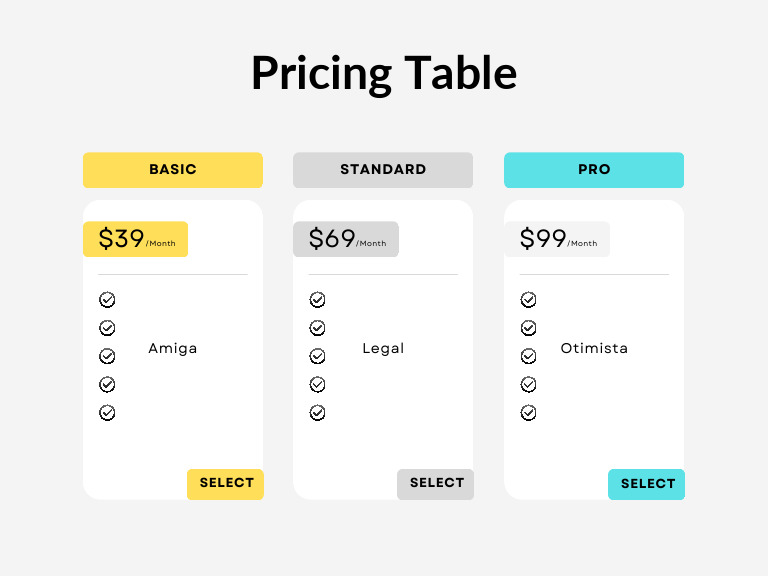Click the first checkmark icon in Basic plan

[x=107, y=300]
